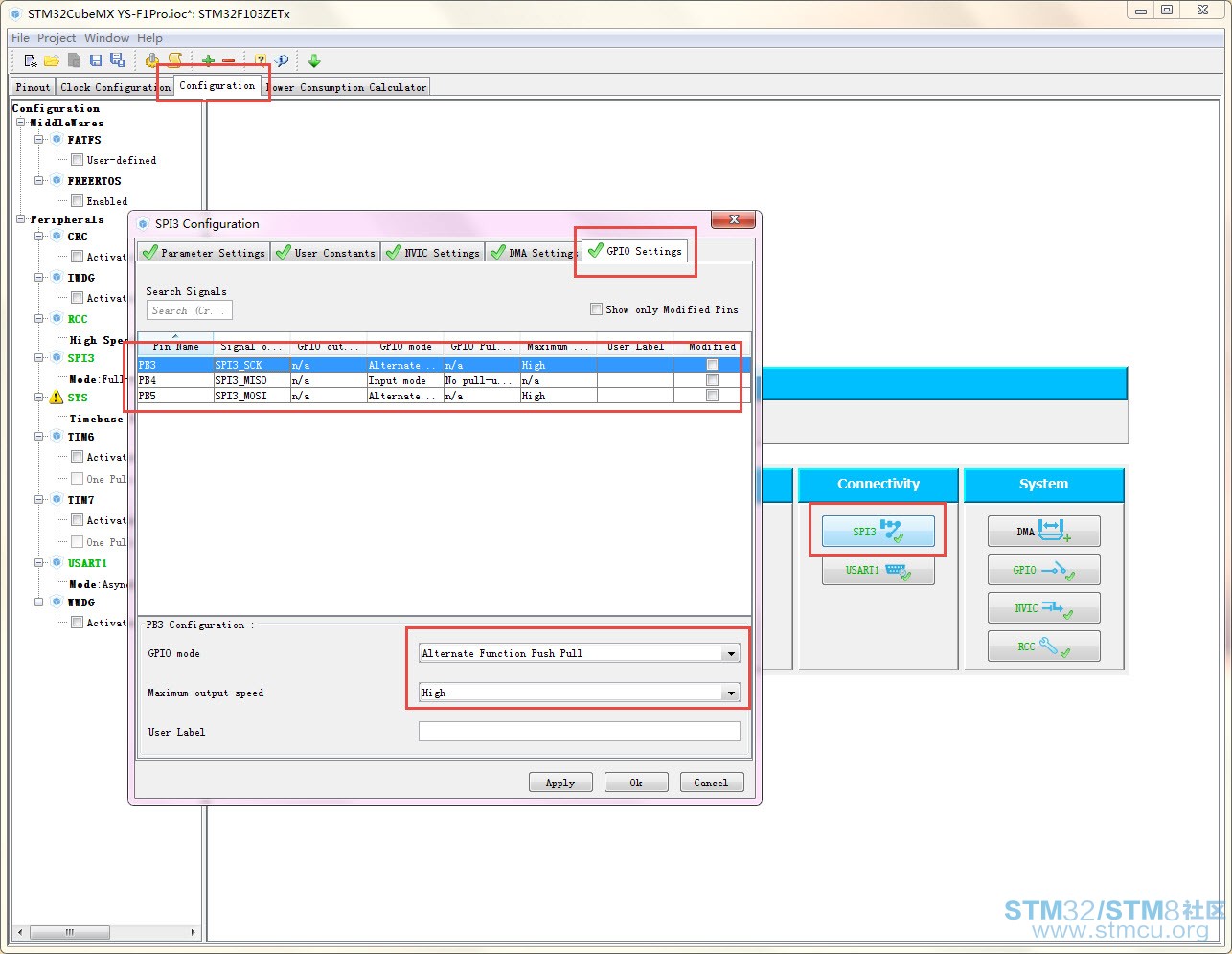The height and width of the screenshot is (954, 1232).
Task: Open DMA in the System panel
Action: coord(1043,531)
